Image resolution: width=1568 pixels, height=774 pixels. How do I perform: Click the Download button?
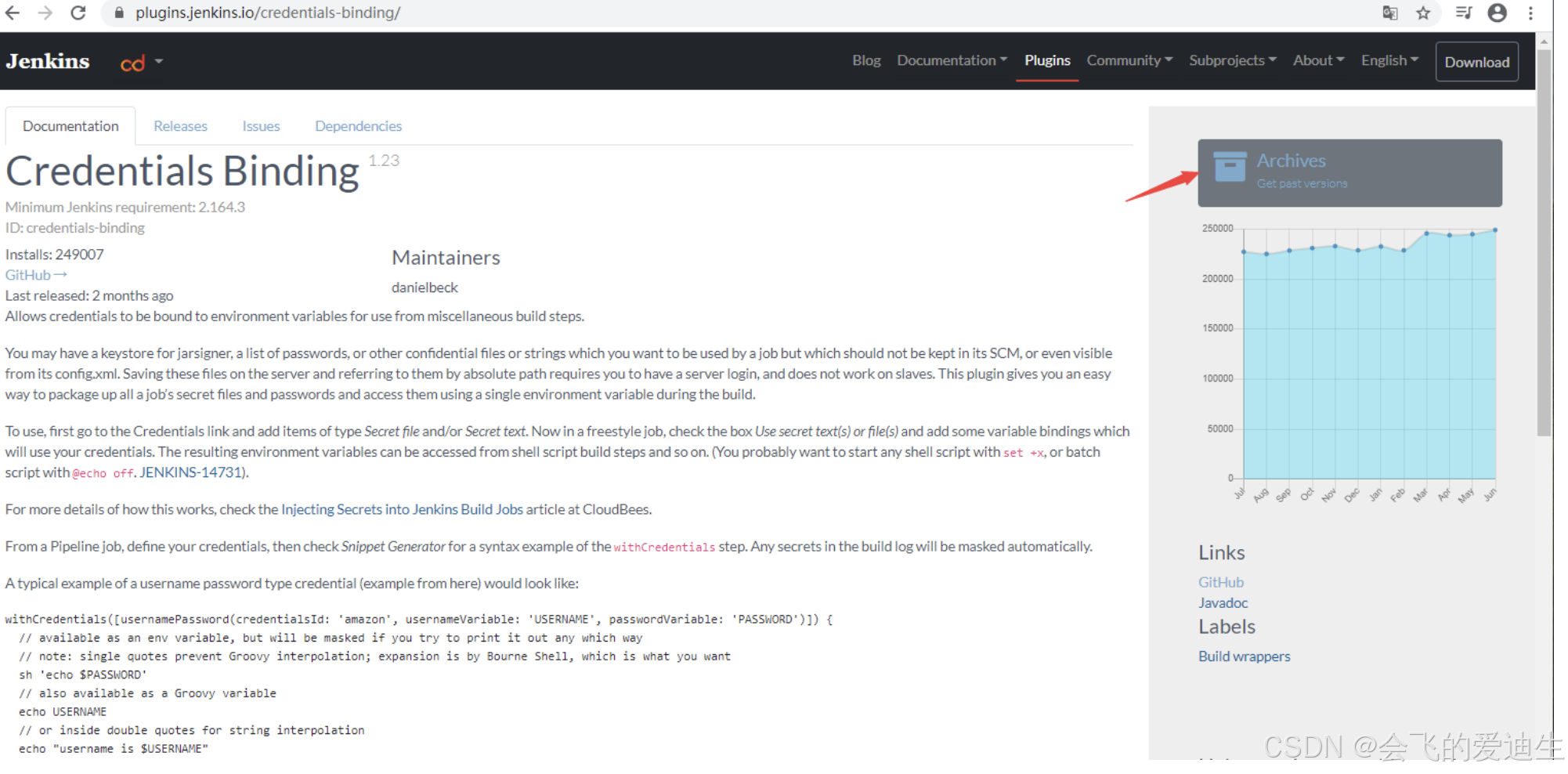1476,62
